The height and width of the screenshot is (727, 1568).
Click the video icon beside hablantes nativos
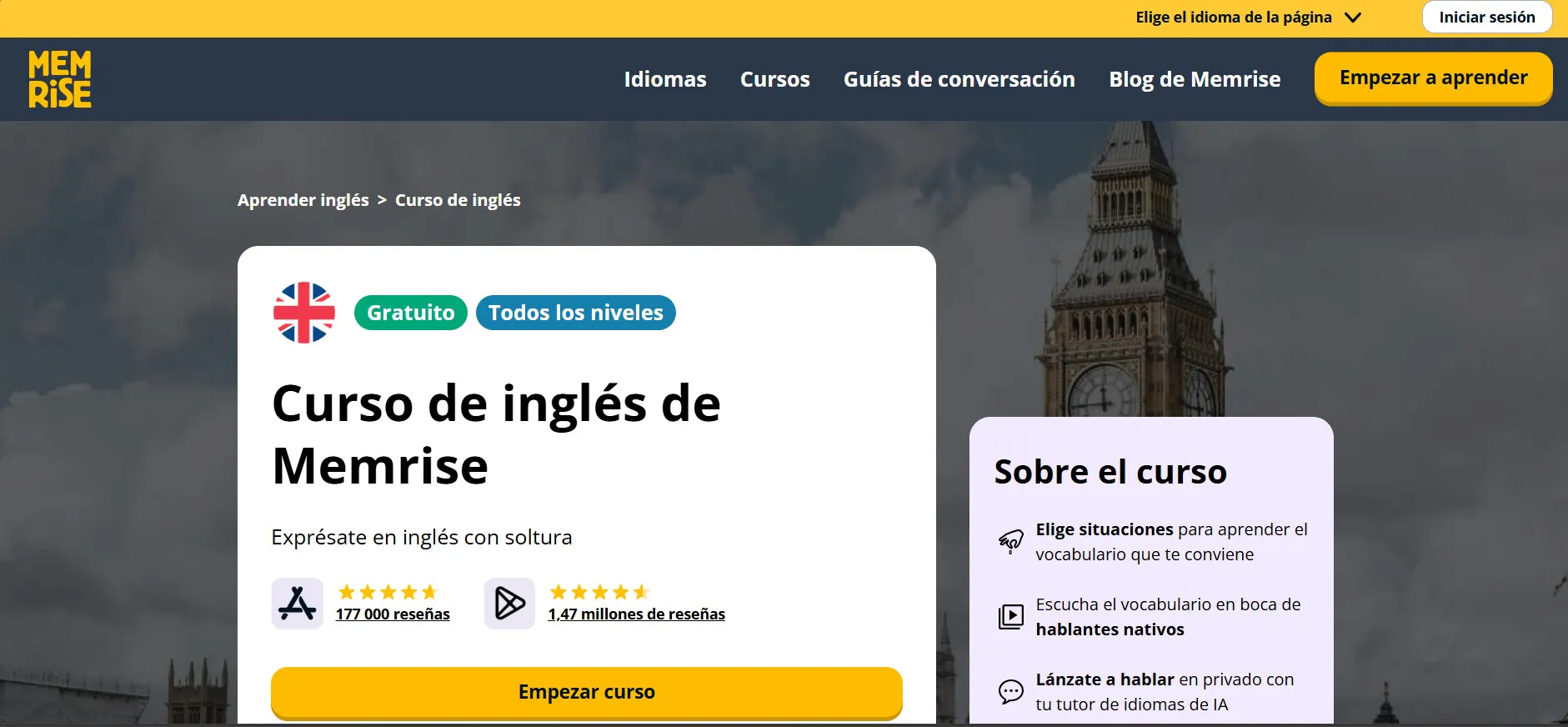pos(1011,616)
